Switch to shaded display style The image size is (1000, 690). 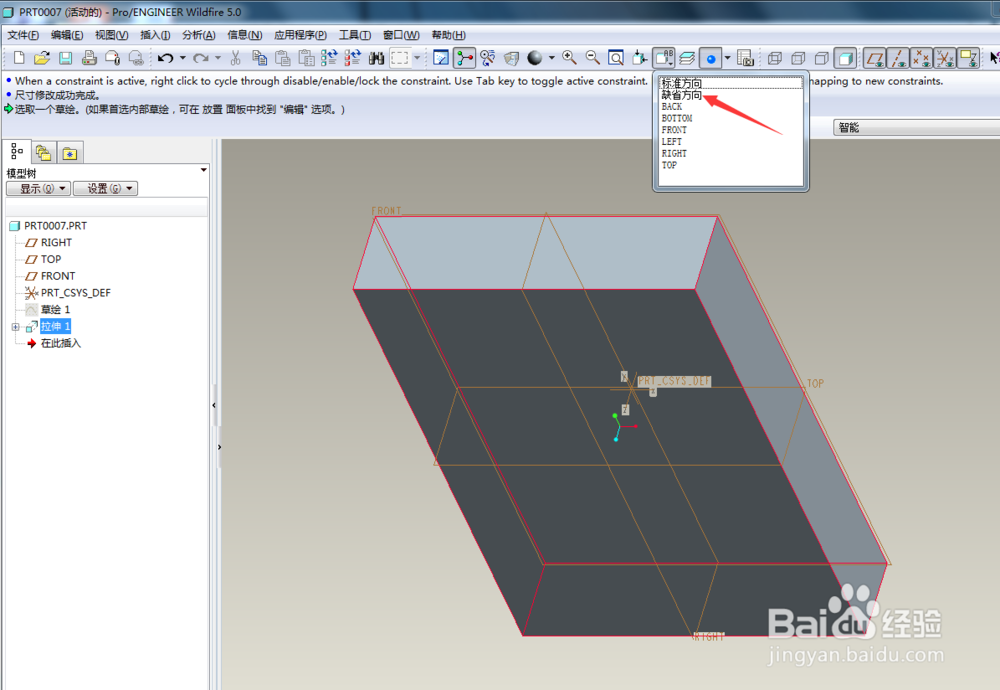pyautogui.click(x=845, y=59)
